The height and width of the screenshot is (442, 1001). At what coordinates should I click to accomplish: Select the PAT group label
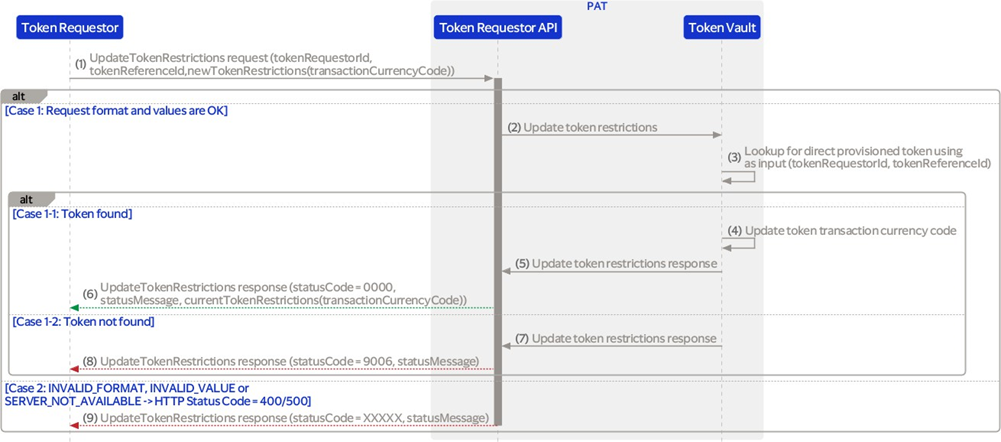coord(597,6)
